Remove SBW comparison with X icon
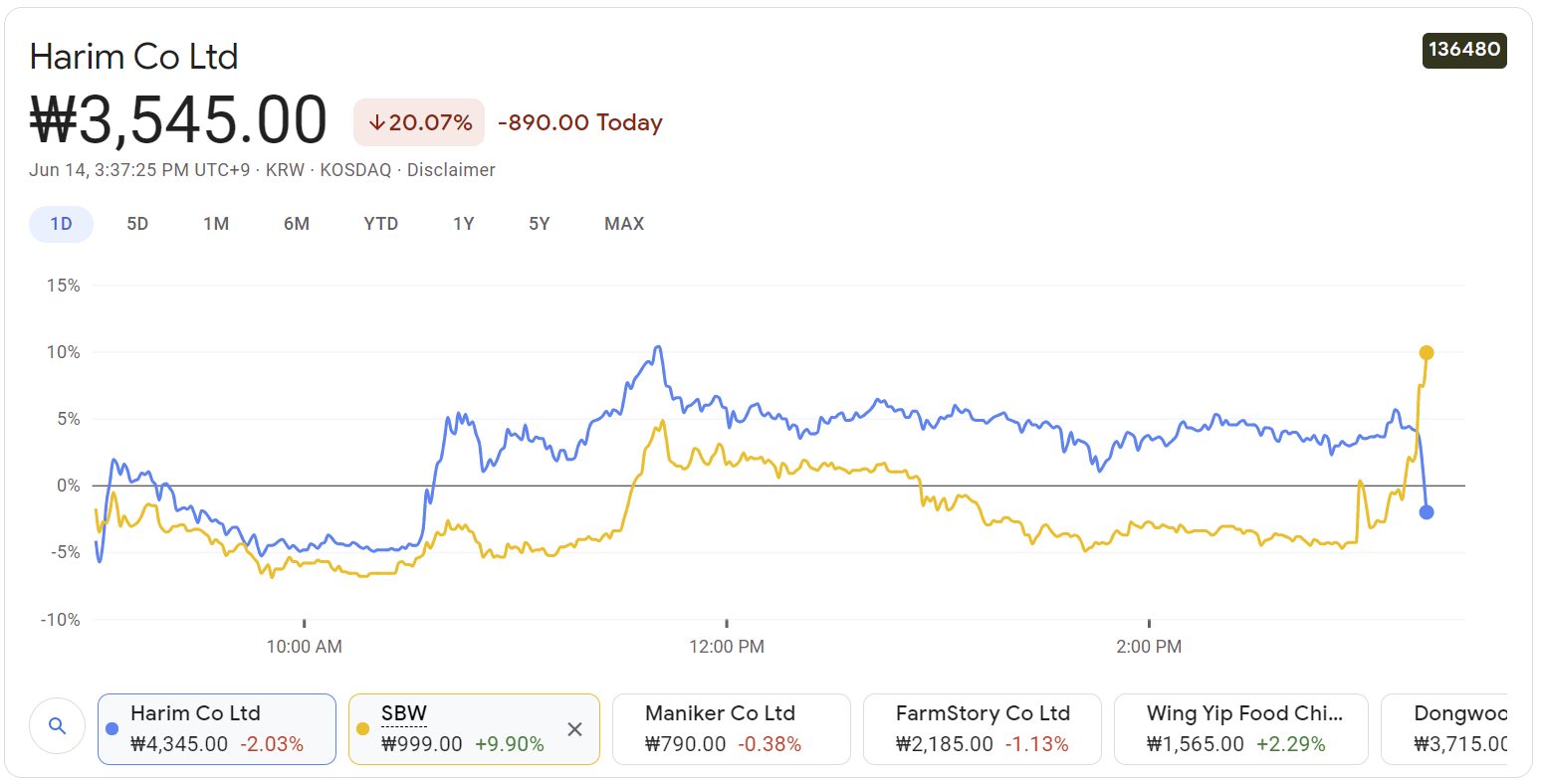Screen dimensions: 1541x784 tap(574, 729)
